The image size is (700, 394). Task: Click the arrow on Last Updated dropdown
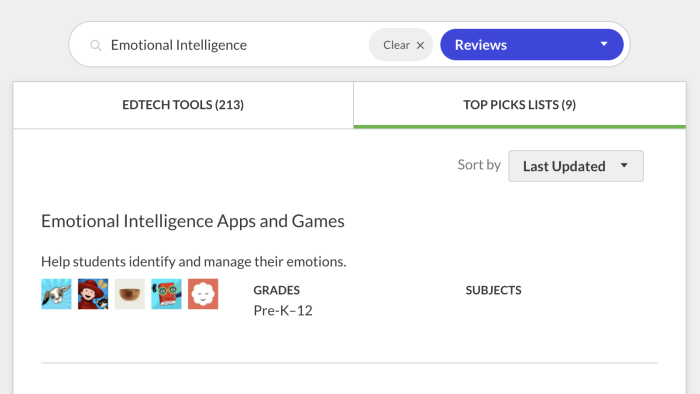point(624,165)
